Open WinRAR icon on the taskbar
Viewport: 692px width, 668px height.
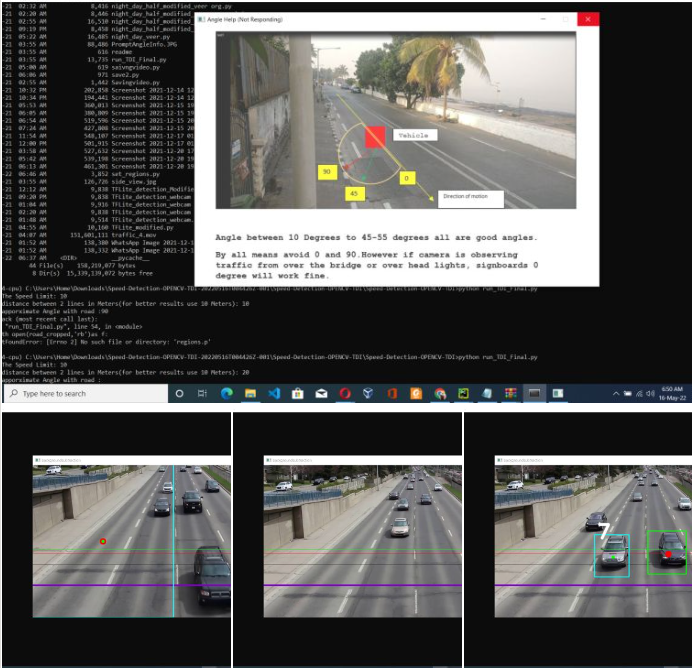(x=511, y=393)
